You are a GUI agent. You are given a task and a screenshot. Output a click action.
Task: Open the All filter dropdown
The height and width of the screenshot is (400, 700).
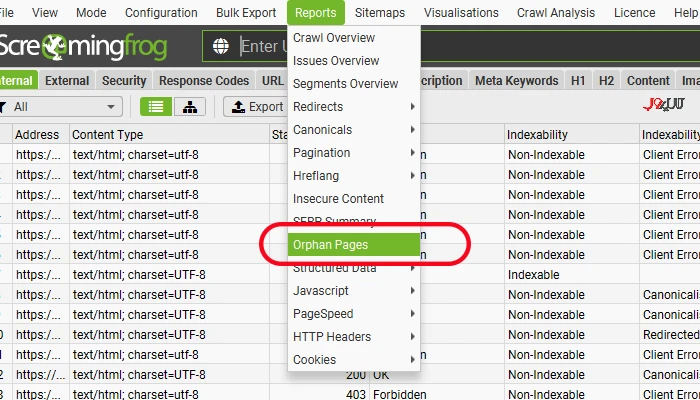click(x=60, y=107)
